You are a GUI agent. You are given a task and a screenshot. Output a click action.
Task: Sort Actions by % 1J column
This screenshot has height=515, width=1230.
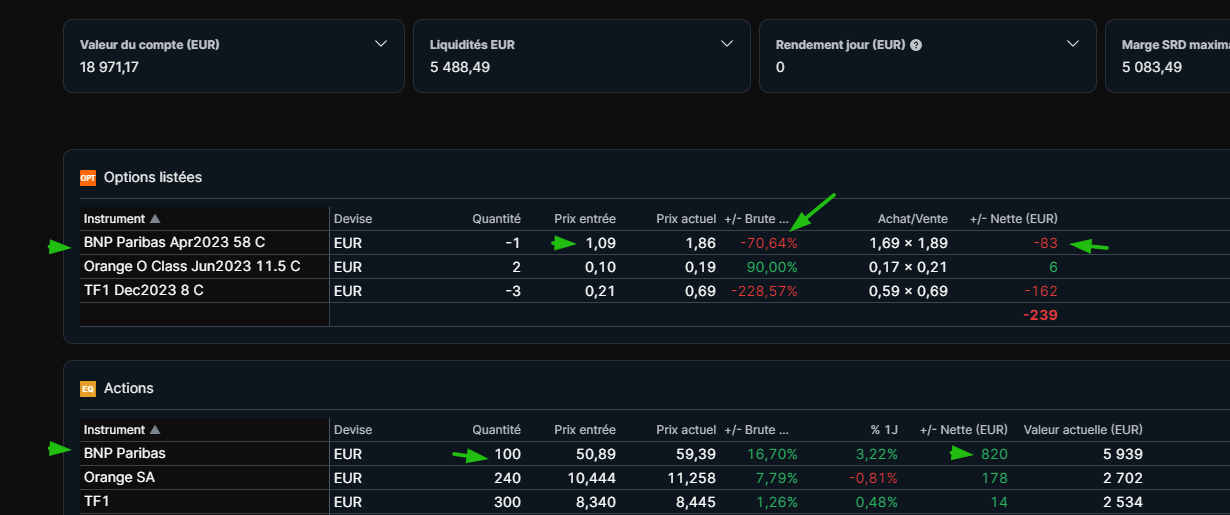884,430
